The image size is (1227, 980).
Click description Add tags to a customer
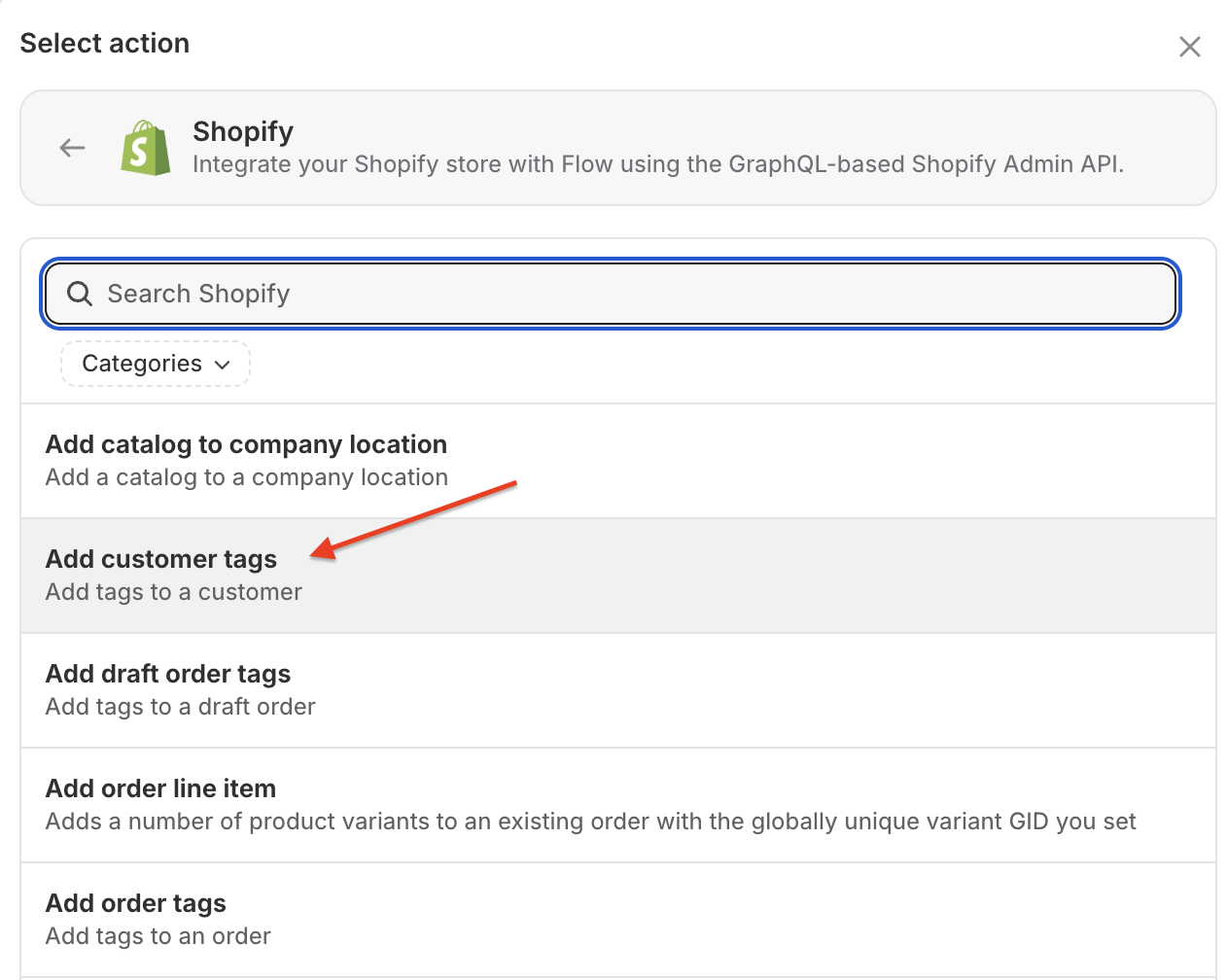point(174,592)
